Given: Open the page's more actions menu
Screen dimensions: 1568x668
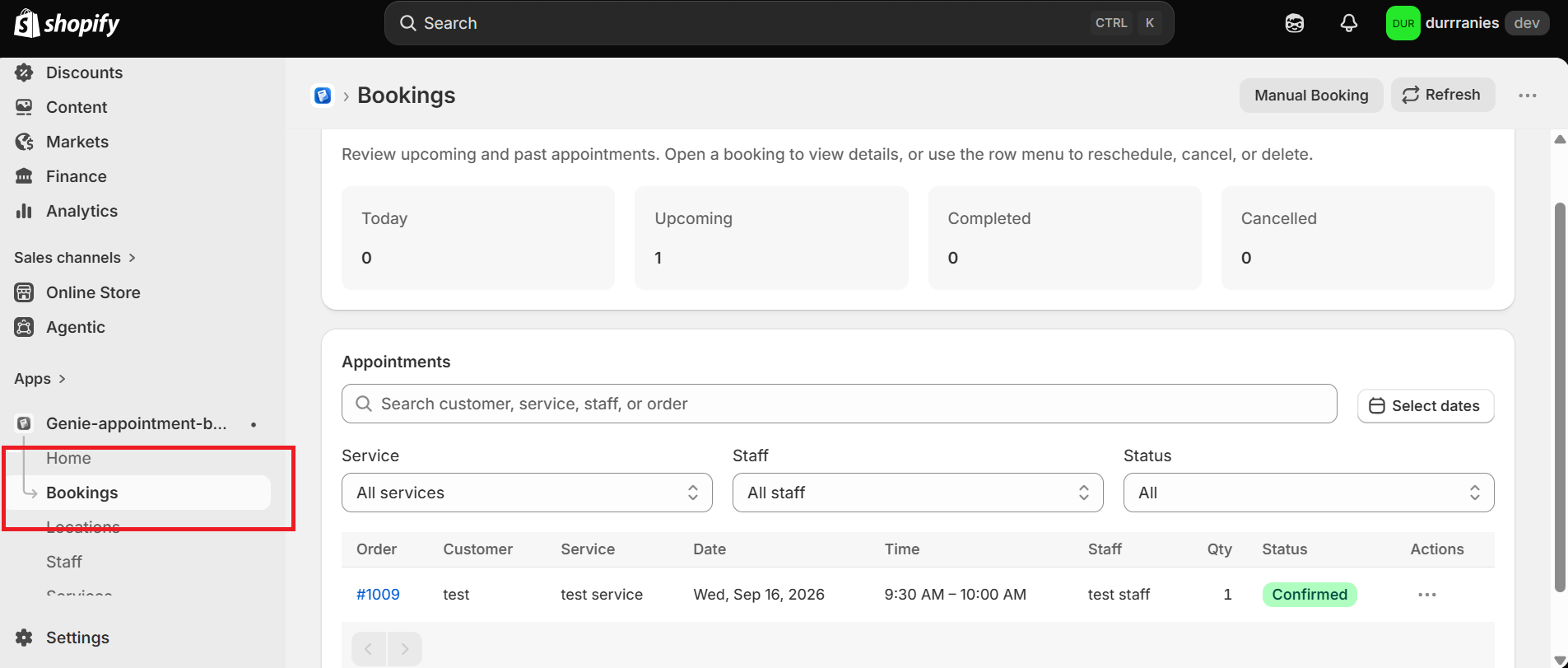Looking at the screenshot, I should pyautogui.click(x=1528, y=96).
